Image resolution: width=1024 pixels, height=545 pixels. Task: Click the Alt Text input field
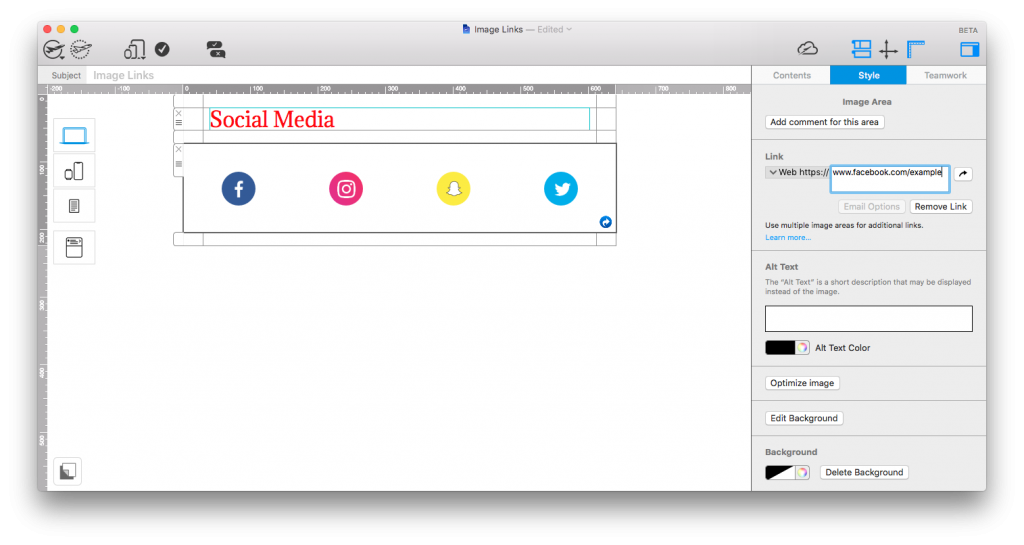pyautogui.click(x=869, y=319)
